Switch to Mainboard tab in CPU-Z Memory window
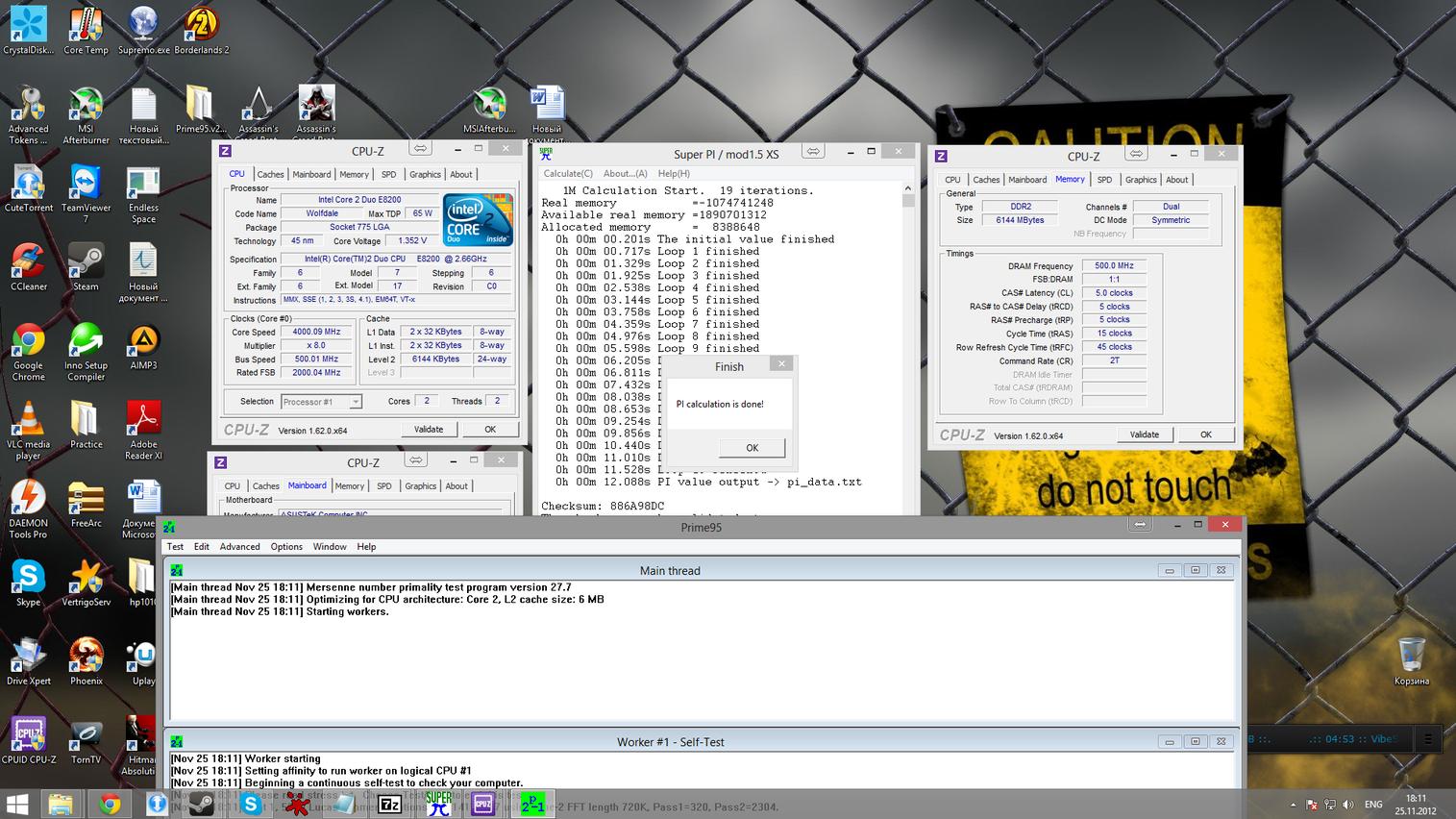The width and height of the screenshot is (1456, 819). tap(1027, 180)
